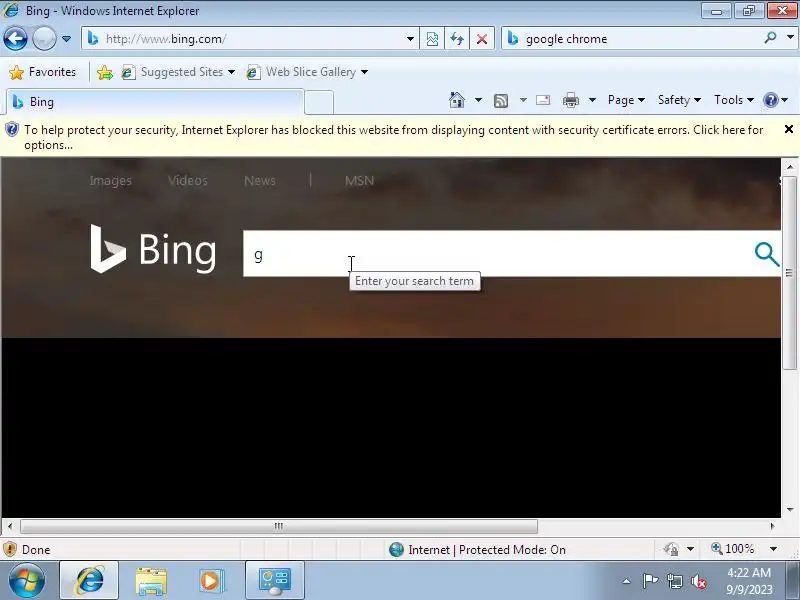Click the horizontal scrollbar thumb
800x600 pixels.
pos(279,526)
